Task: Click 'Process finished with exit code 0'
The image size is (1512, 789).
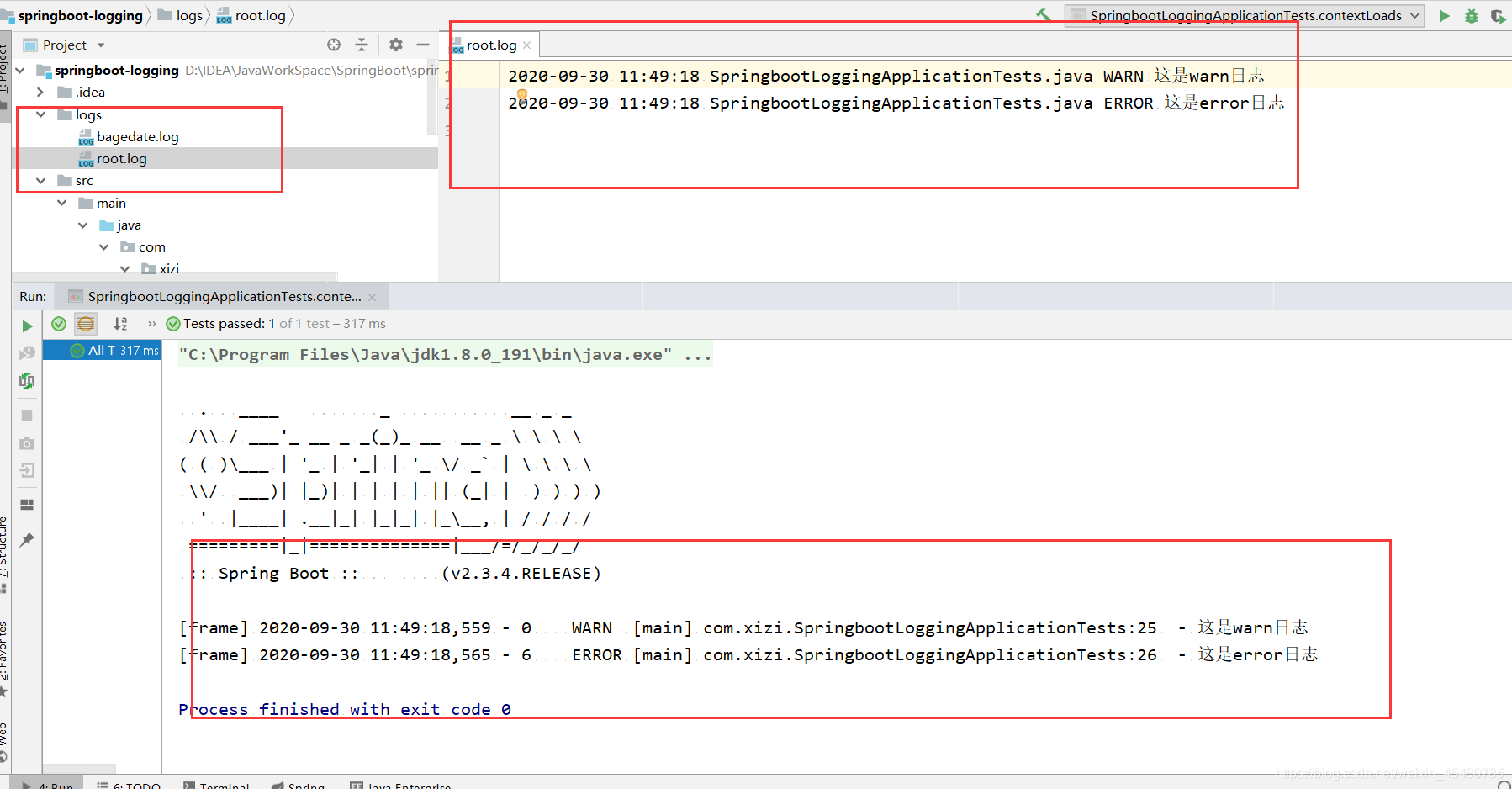Action: point(345,709)
